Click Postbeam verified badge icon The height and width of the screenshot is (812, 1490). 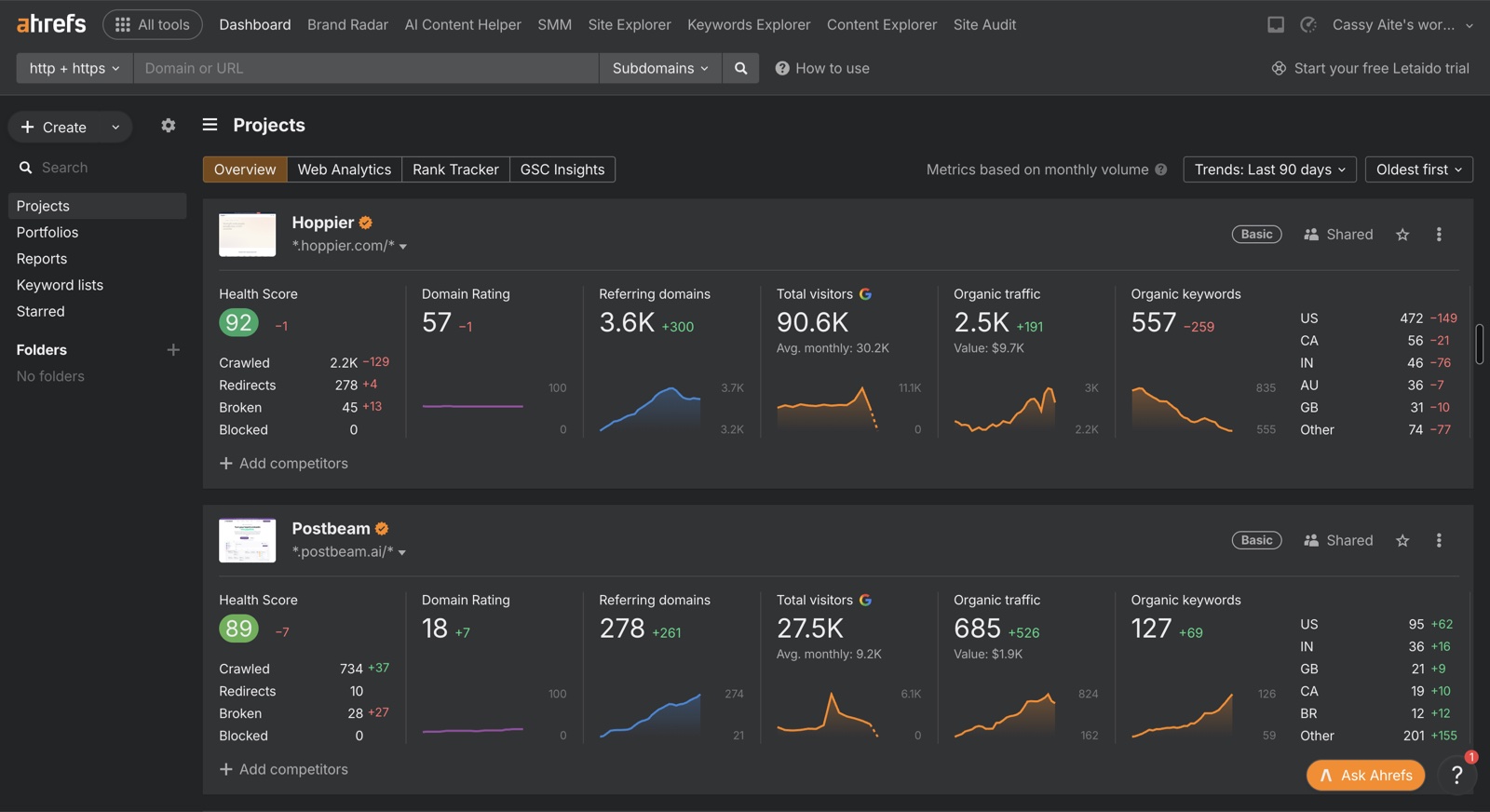pyautogui.click(x=382, y=529)
